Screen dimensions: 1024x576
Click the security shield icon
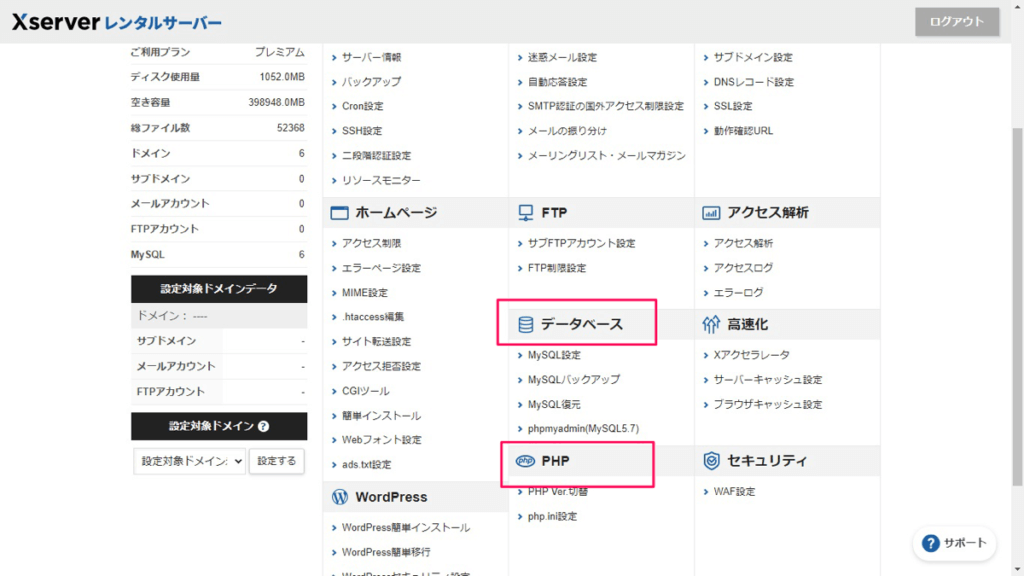pyautogui.click(x=711, y=461)
